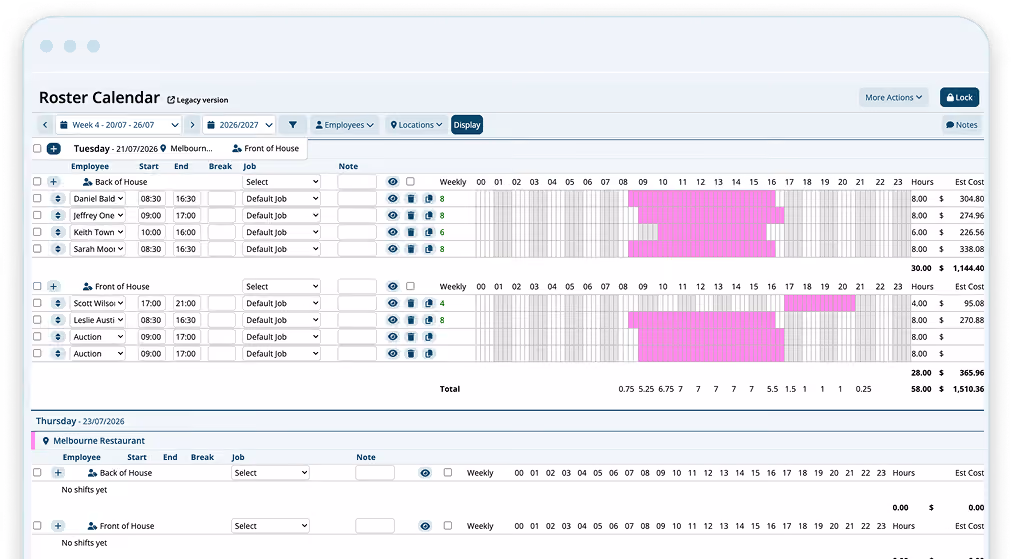Open the filter funnel icon
This screenshot has width=1013, height=559.
coord(293,125)
